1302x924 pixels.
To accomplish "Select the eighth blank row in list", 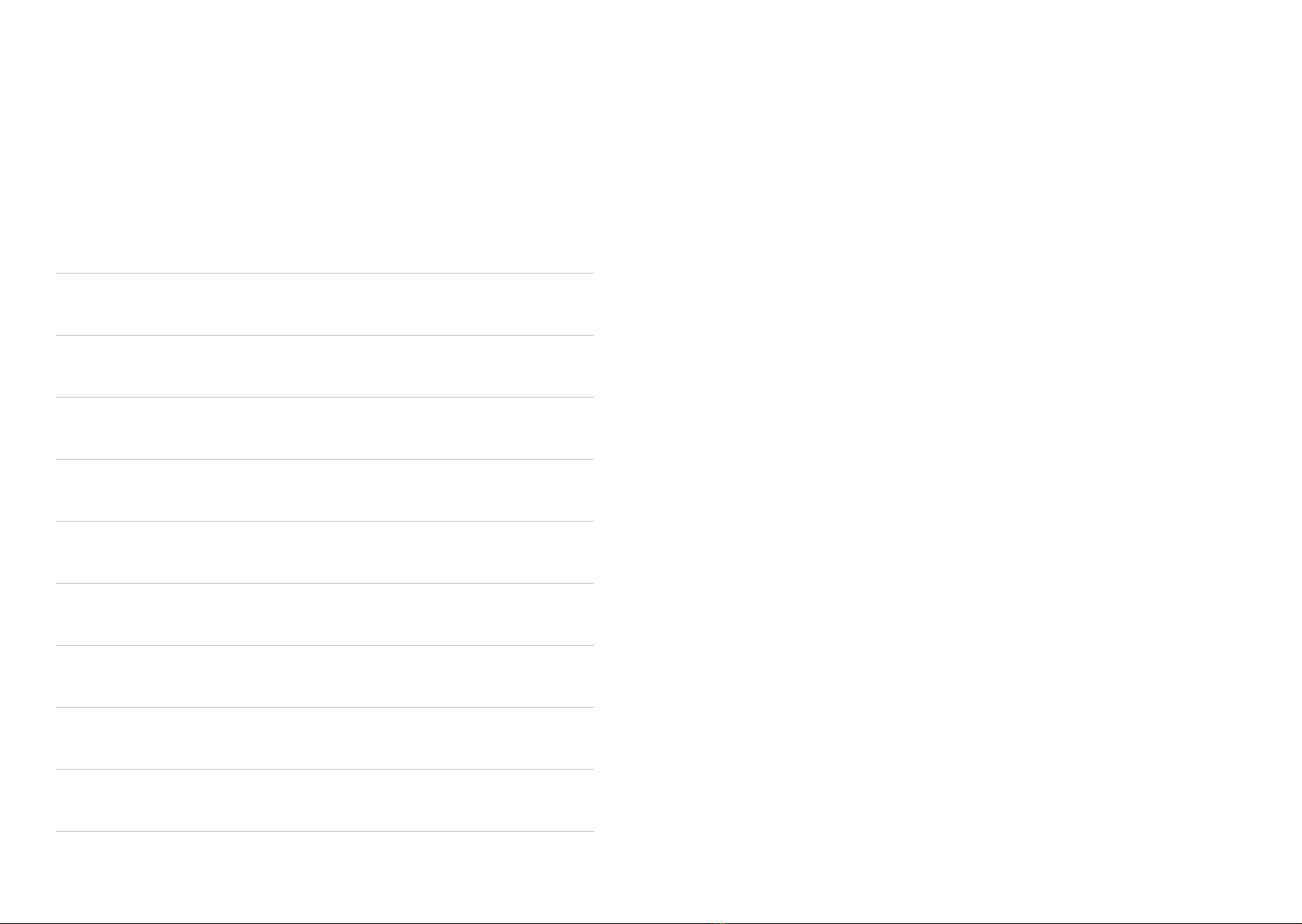I will coord(324,738).
